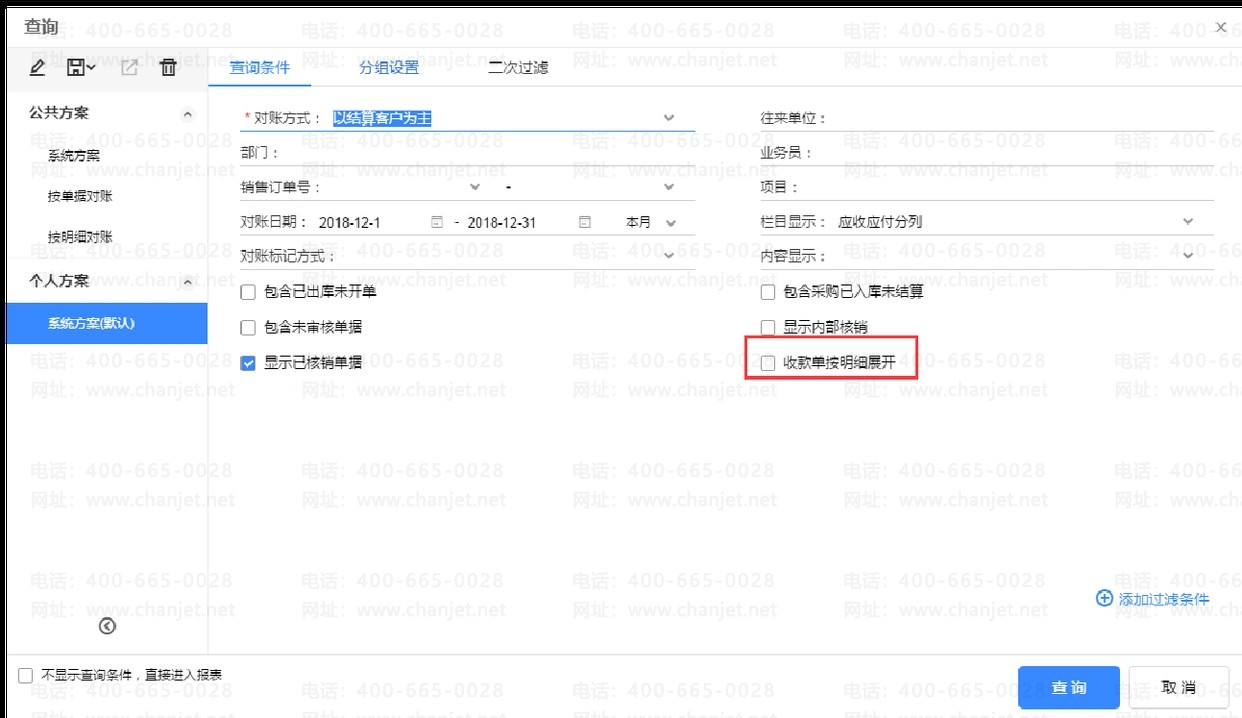The width and height of the screenshot is (1242, 718).
Task: Toggle 不显示查询条件 checkbox at bottom
Action: [26, 676]
